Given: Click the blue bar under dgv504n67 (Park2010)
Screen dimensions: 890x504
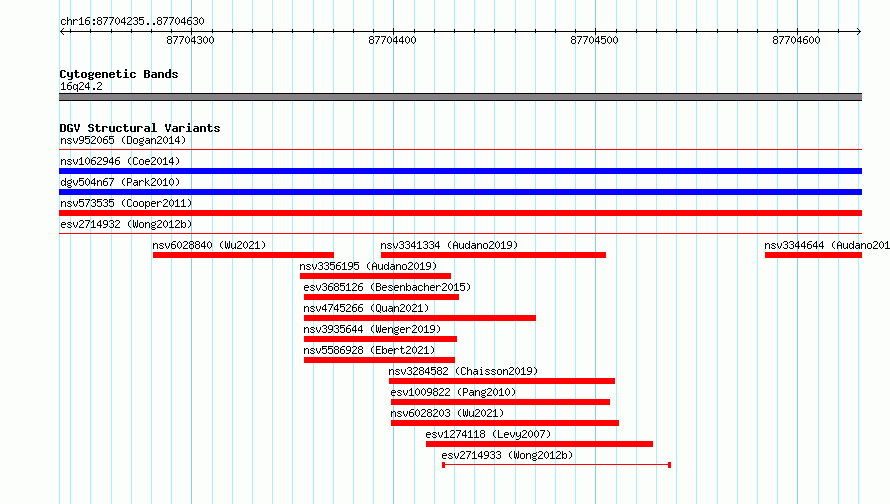Looking at the screenshot, I should coord(460,192).
